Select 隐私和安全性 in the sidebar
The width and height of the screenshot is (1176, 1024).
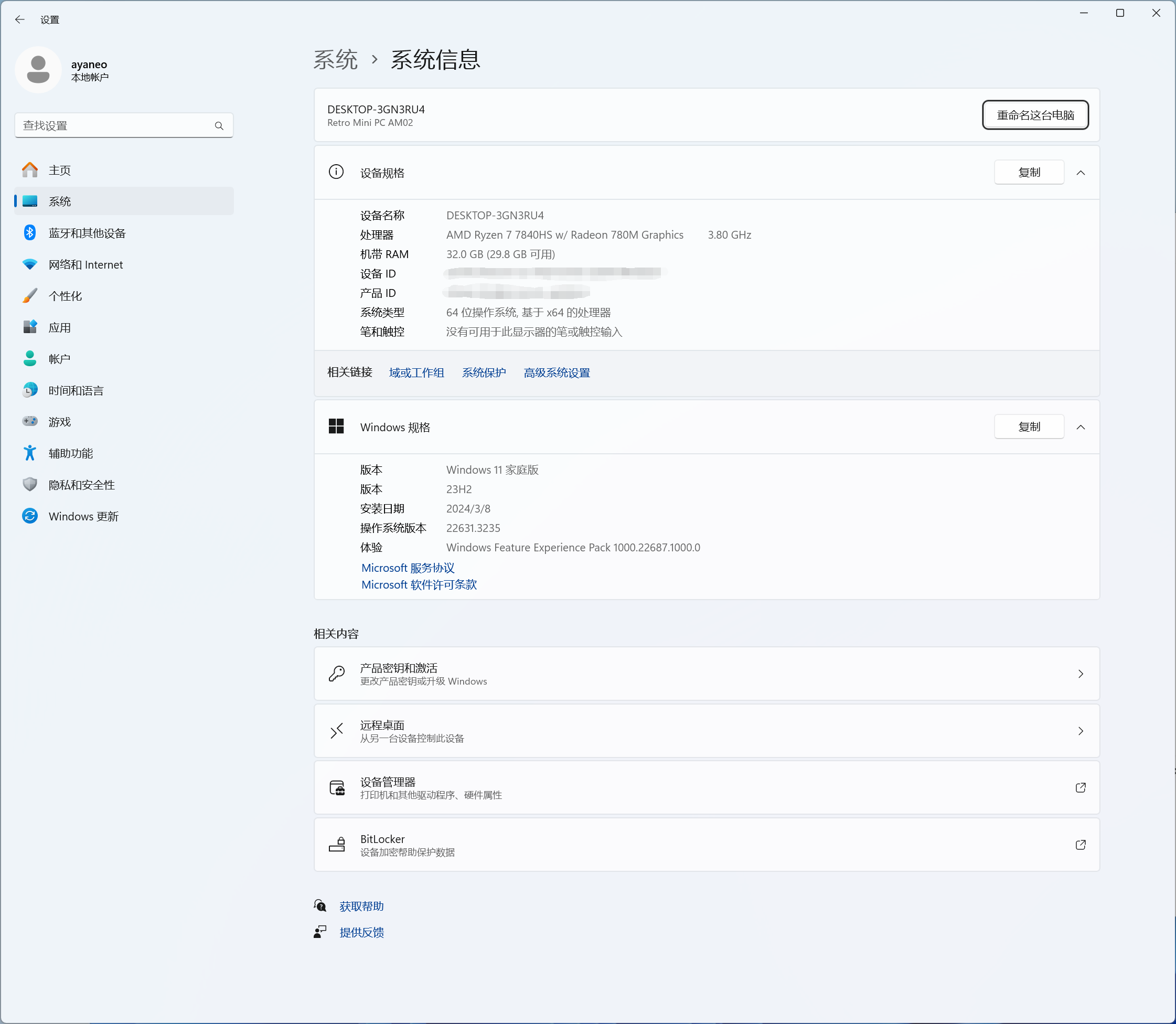[x=124, y=485]
